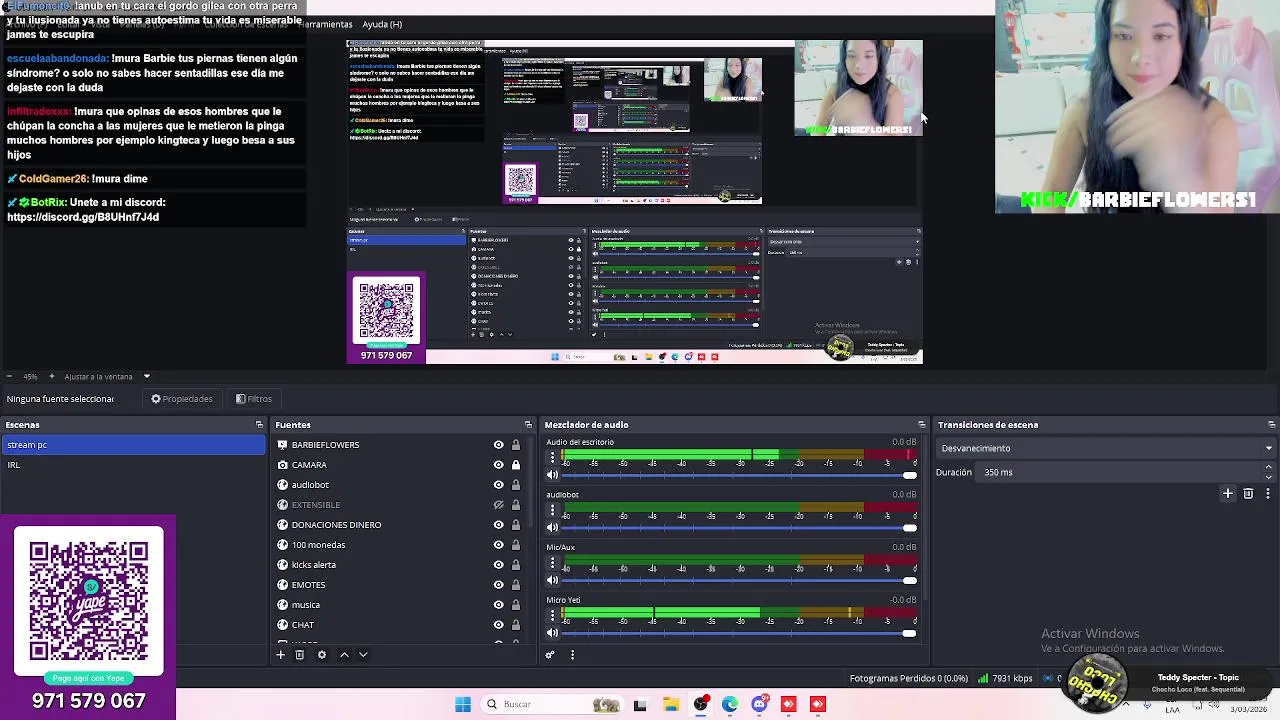
Task: Open advanced audio properties gears icon
Action: coord(550,655)
